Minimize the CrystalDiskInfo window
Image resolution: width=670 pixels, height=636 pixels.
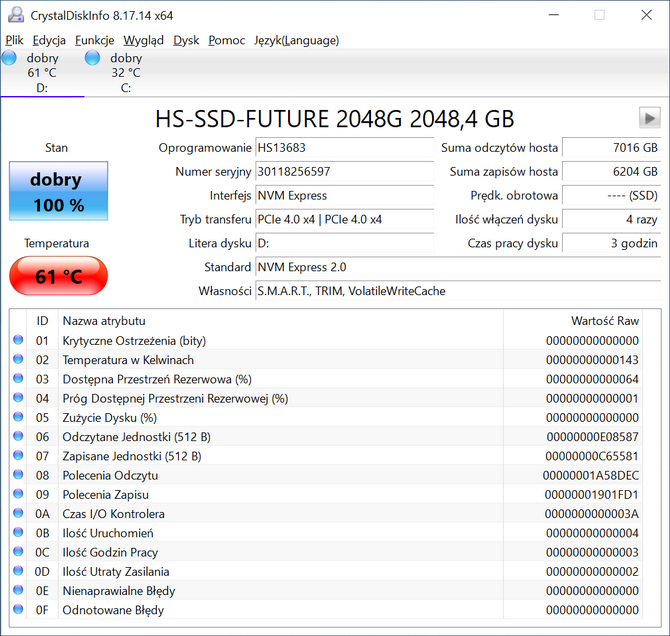[x=554, y=15]
